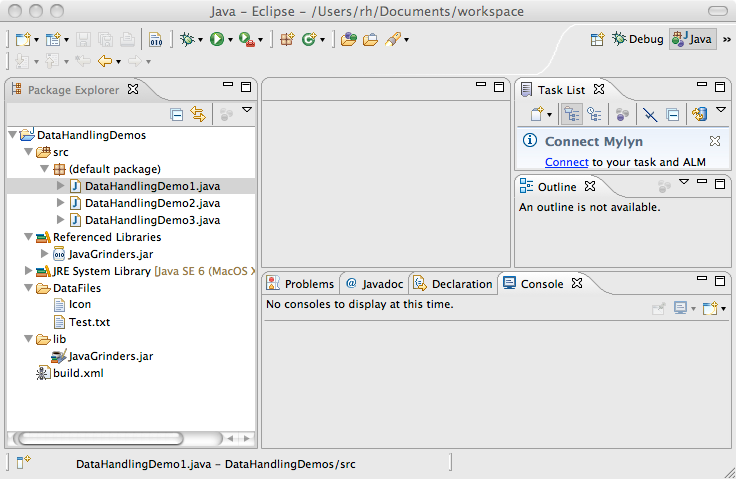Image resolution: width=736 pixels, height=479 pixels.
Task: Open the Debug dropdown arrow
Action: (200, 40)
